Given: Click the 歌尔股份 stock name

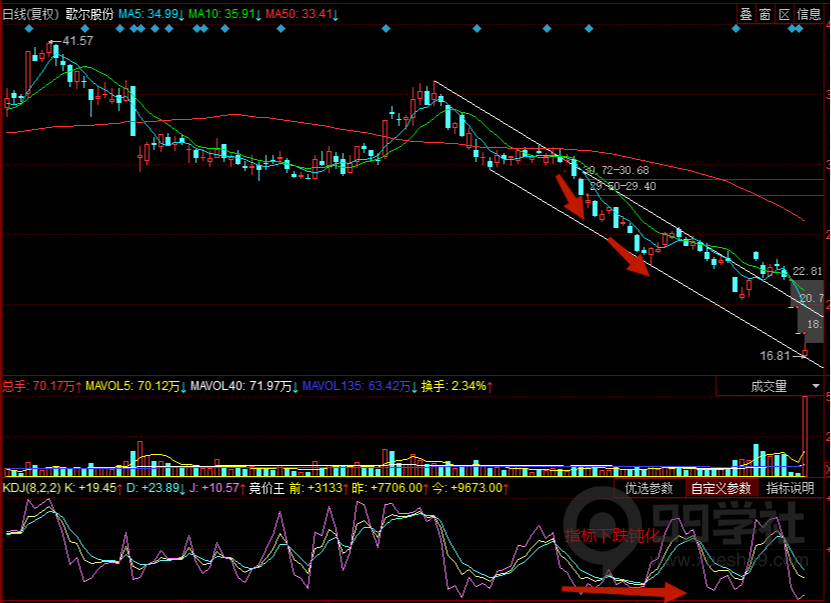Looking at the screenshot, I should pos(90,15).
